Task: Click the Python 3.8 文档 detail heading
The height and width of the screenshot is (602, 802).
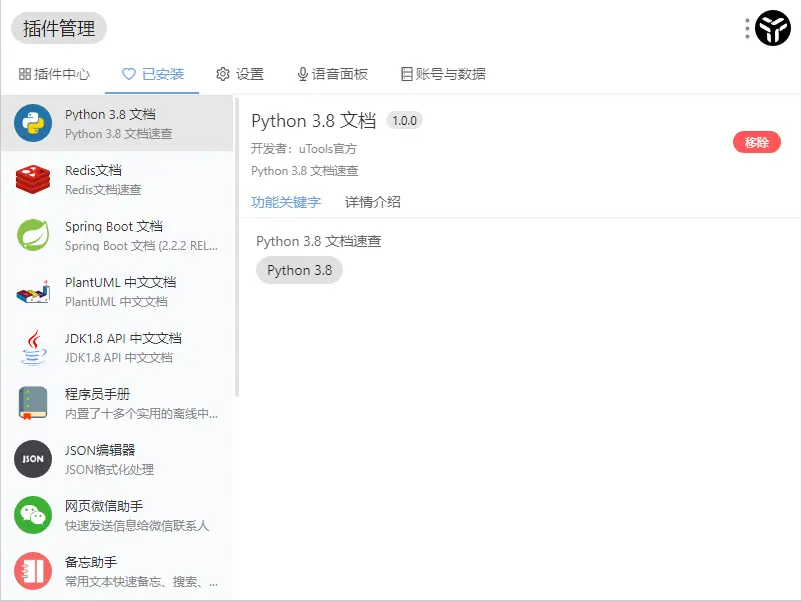Action: 314,121
